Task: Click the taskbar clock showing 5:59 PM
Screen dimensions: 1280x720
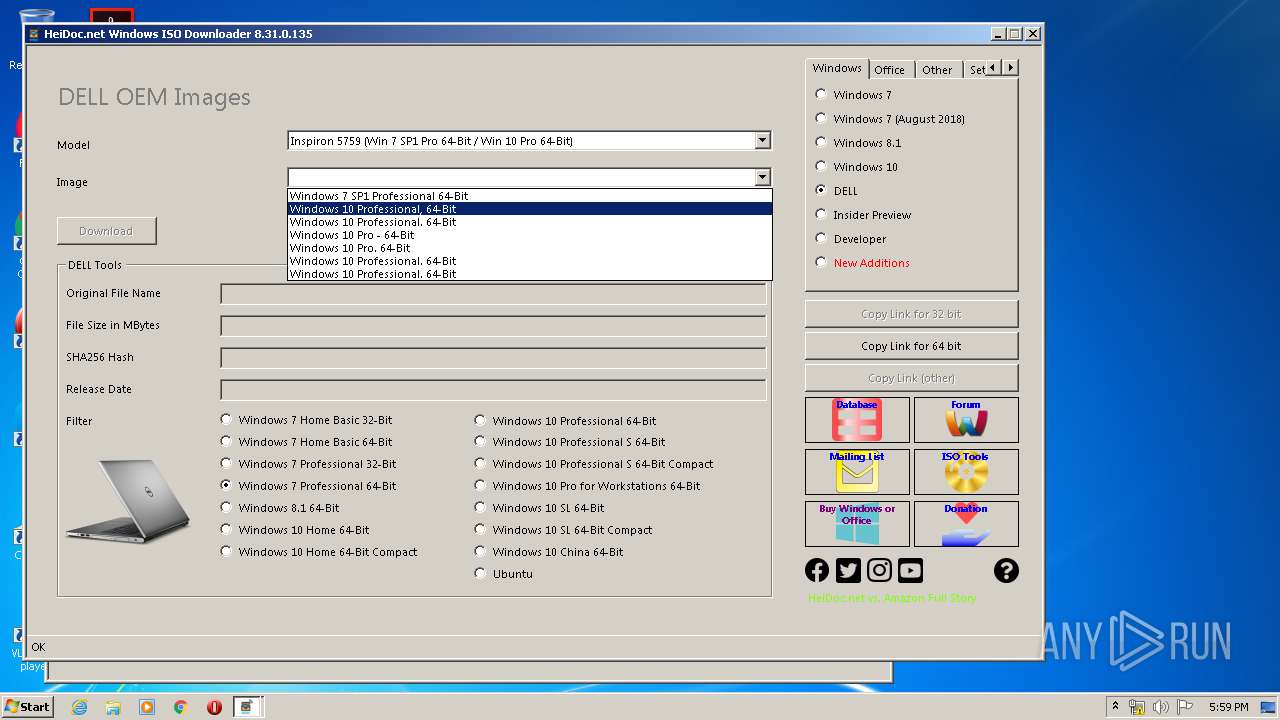Action: coord(1228,707)
